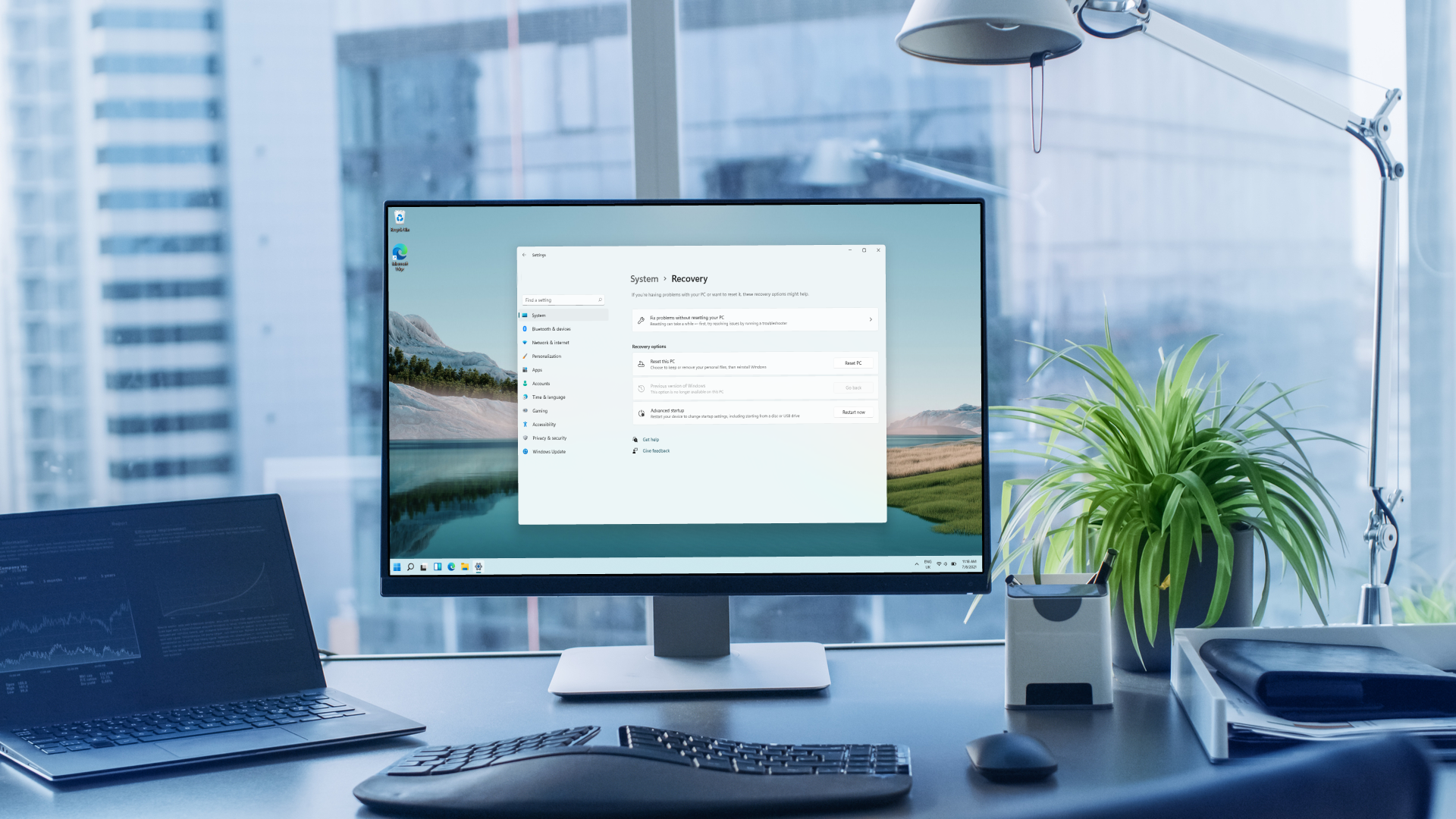The width and height of the screenshot is (1456, 819).
Task: Select Get help link at bottom
Action: [651, 439]
